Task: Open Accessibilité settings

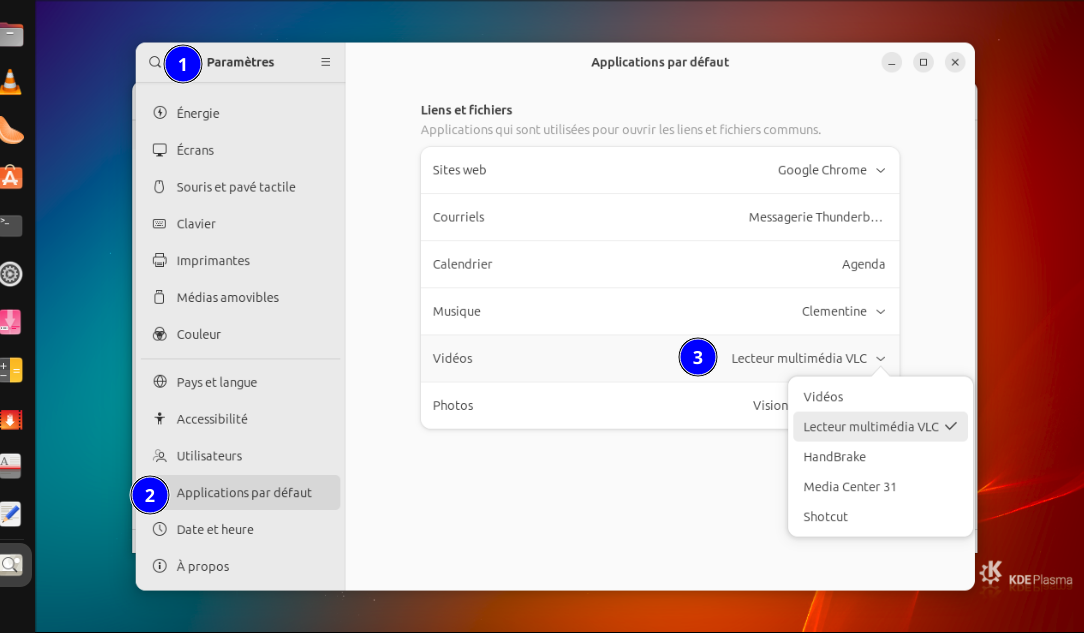Action: point(241,419)
